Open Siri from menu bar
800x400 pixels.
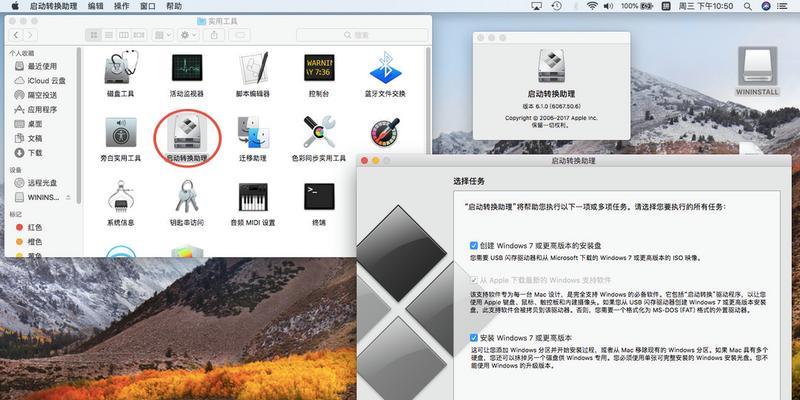click(766, 6)
